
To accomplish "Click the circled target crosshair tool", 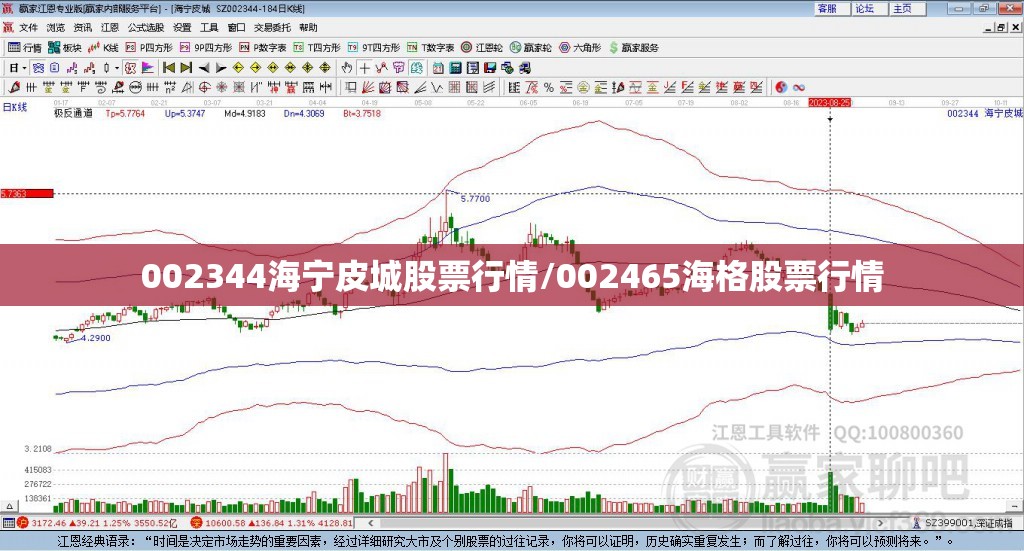I will (204, 87).
